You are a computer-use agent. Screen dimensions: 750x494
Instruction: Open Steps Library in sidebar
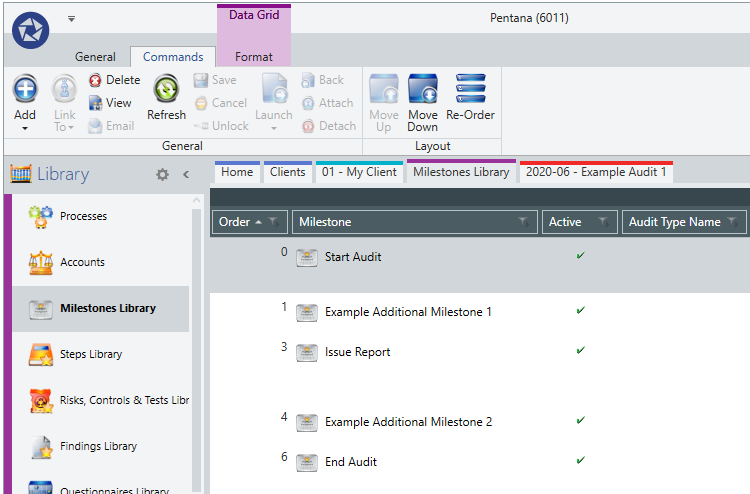point(100,354)
